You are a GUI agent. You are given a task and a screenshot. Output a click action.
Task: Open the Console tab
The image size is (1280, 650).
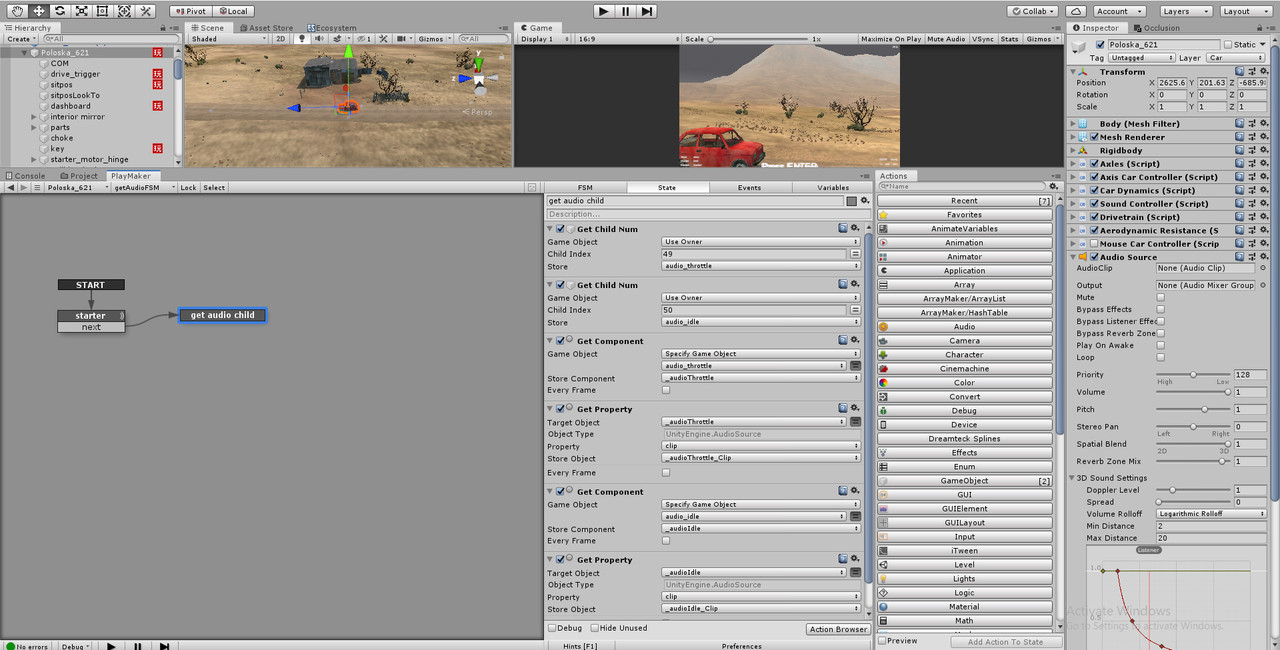tap(25, 176)
